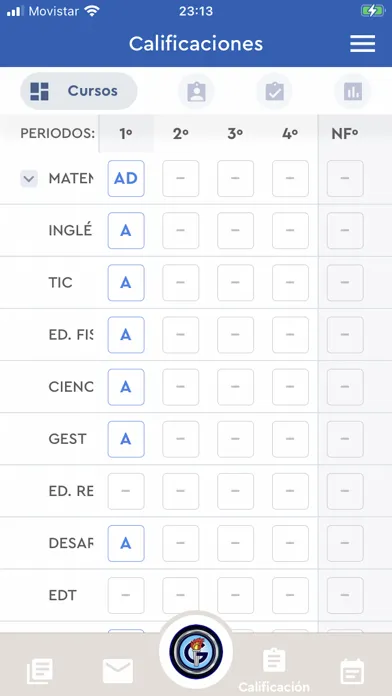The height and width of the screenshot is (696, 392).
Task: Expand the MATEM course row chevron
Action: click(x=29, y=179)
